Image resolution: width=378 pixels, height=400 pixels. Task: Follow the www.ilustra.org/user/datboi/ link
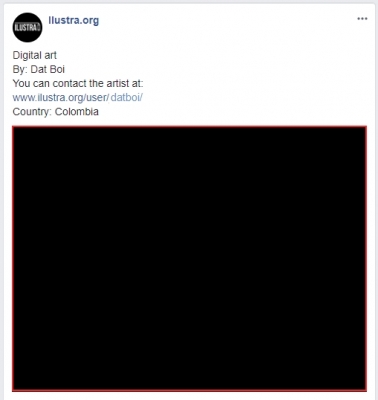78,97
